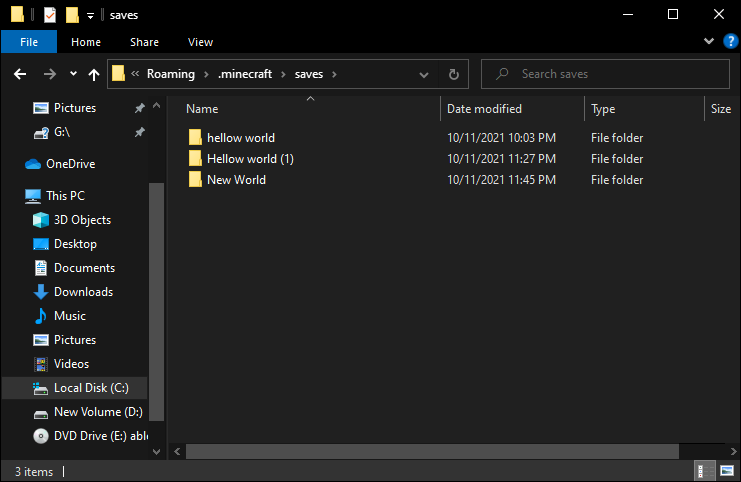Open the Music library
Viewport: 741px width, 482px height.
click(70, 316)
